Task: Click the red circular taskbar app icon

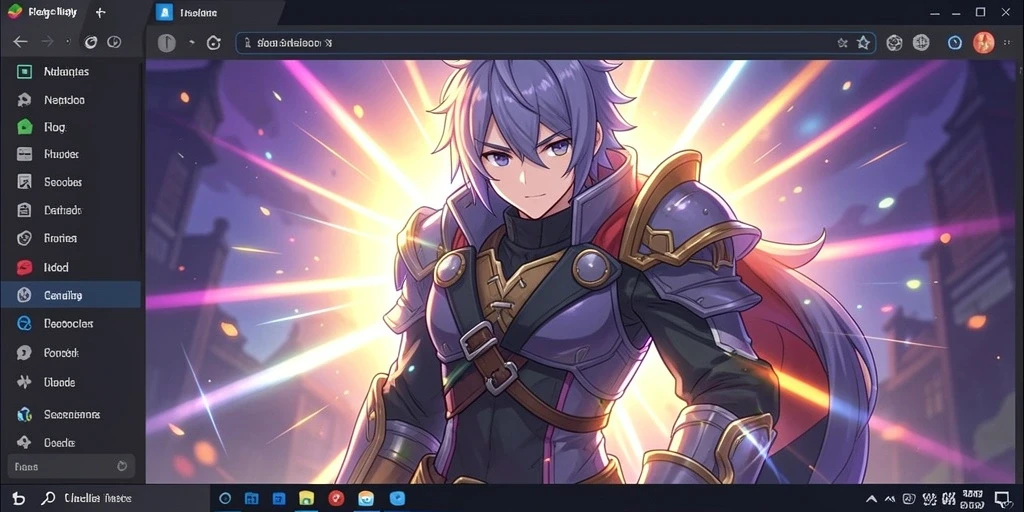Action: [x=336, y=498]
